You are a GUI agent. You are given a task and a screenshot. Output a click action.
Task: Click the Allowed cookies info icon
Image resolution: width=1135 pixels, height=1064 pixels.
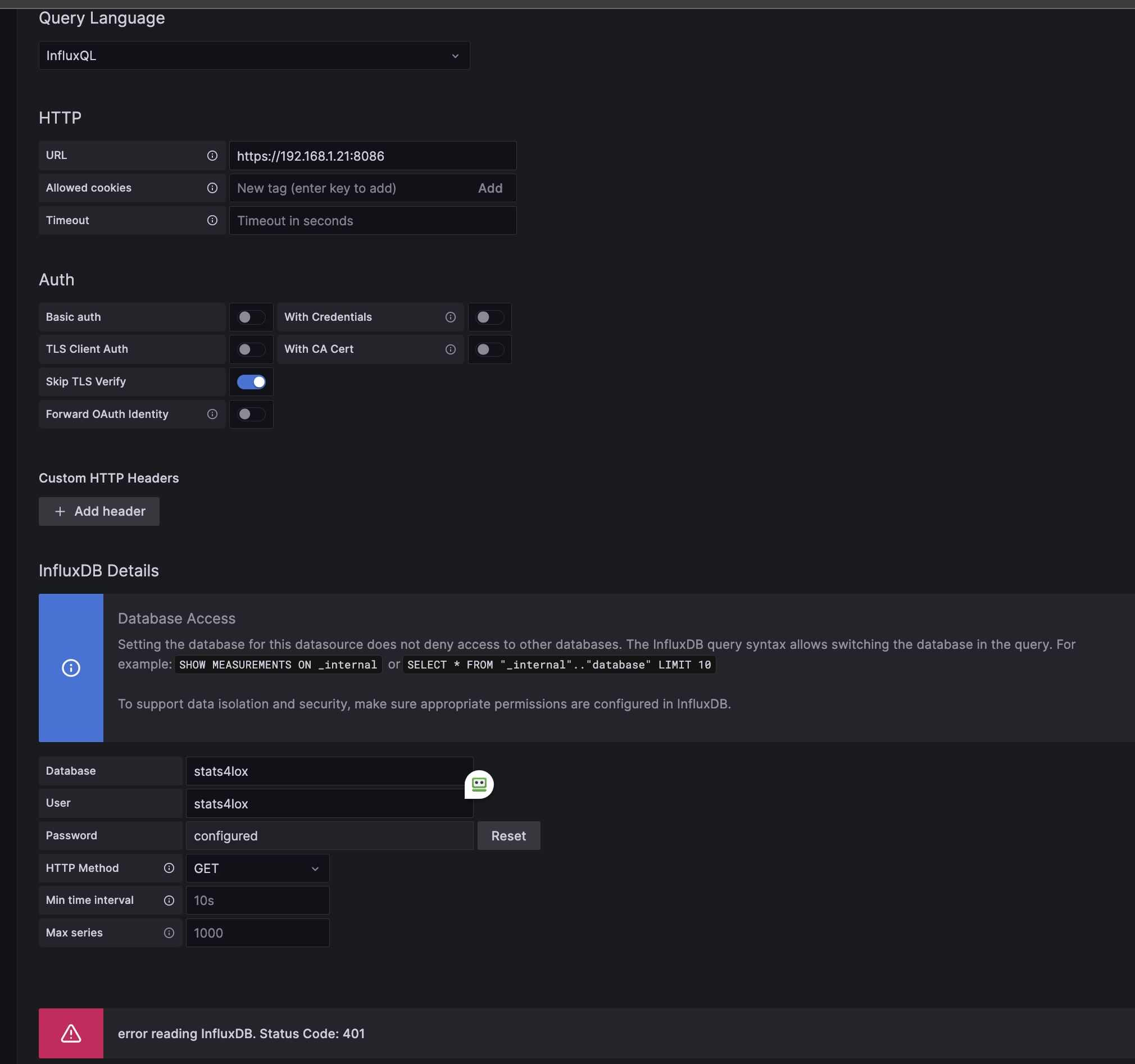pos(212,188)
